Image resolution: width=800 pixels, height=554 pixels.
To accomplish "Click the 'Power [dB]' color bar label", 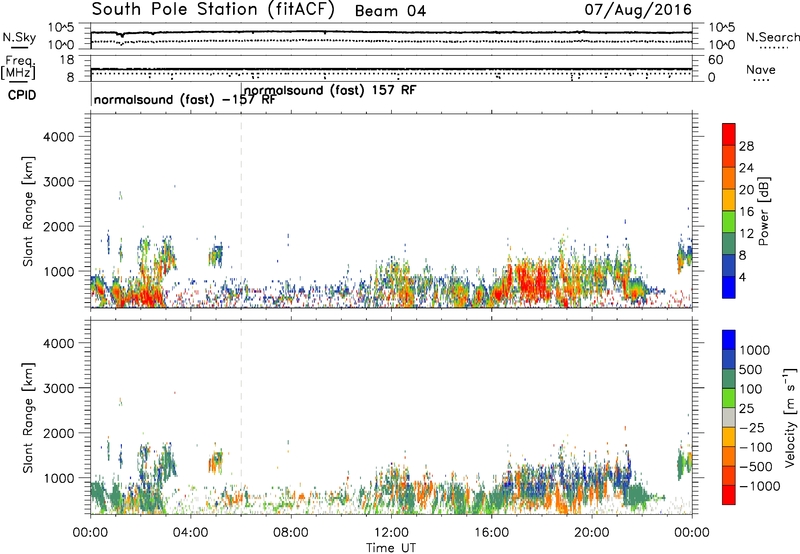I will click(763, 211).
